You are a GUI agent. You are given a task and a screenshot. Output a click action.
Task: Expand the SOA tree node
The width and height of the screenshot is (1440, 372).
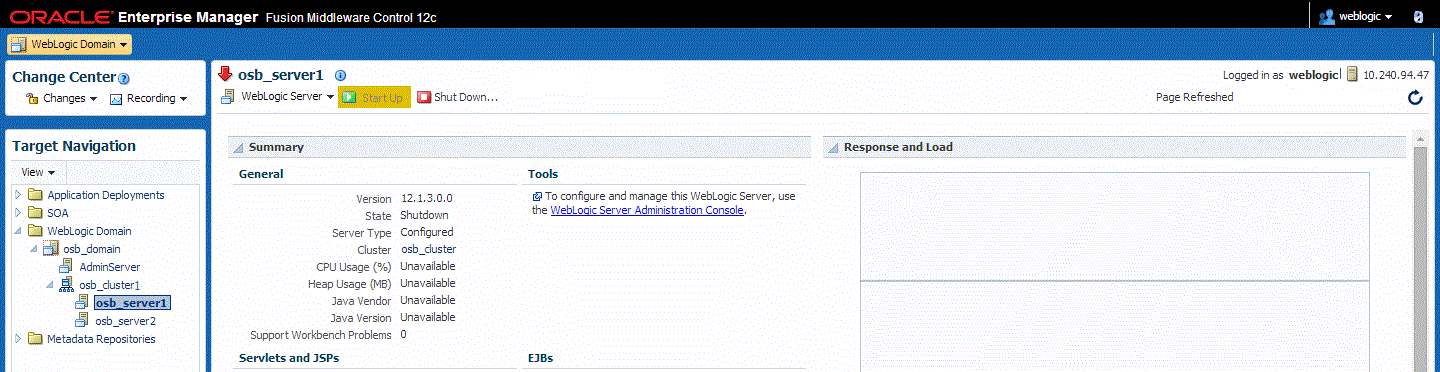(18, 213)
